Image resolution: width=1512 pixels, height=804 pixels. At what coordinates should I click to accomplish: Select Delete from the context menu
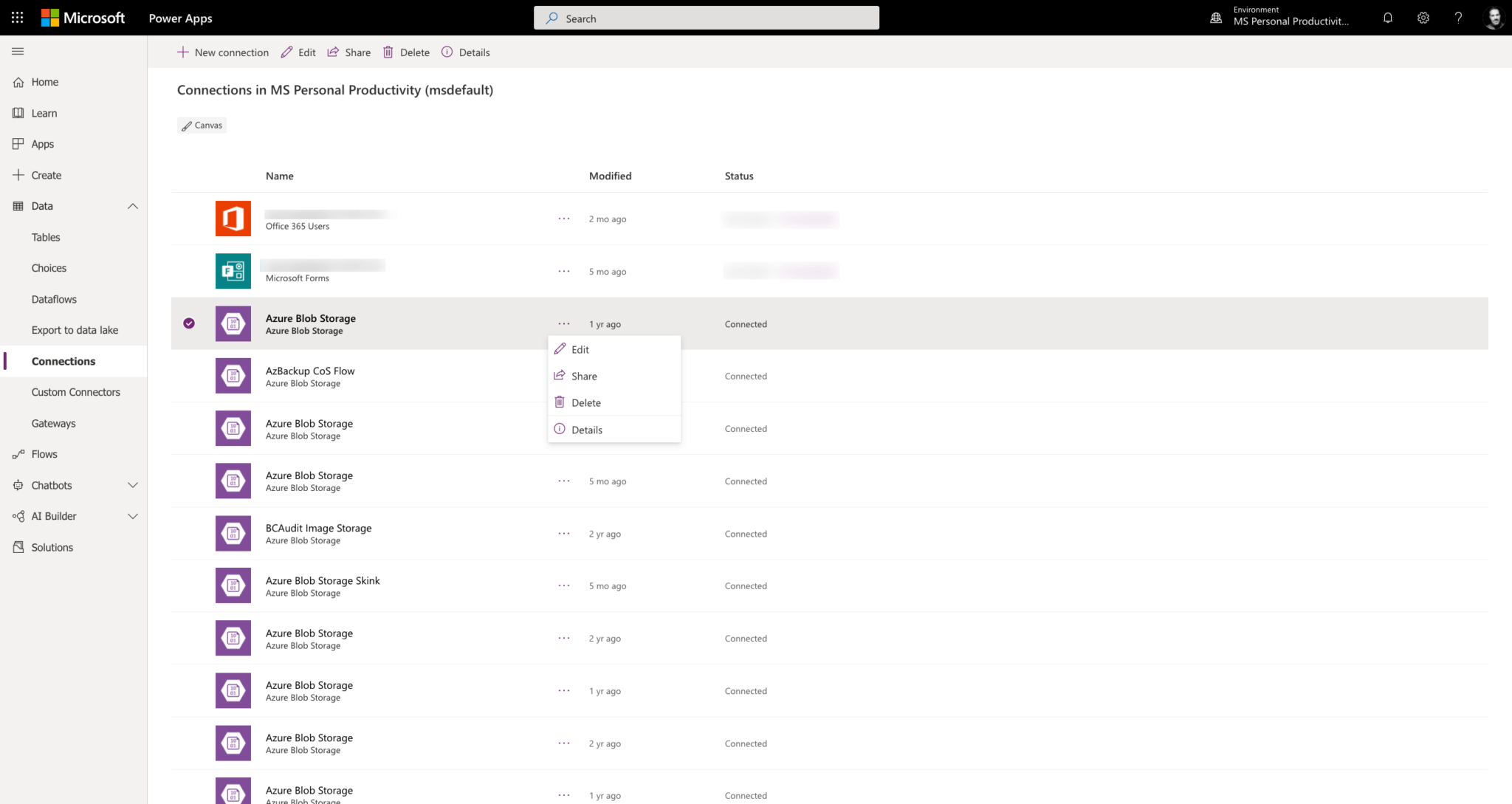(x=586, y=402)
